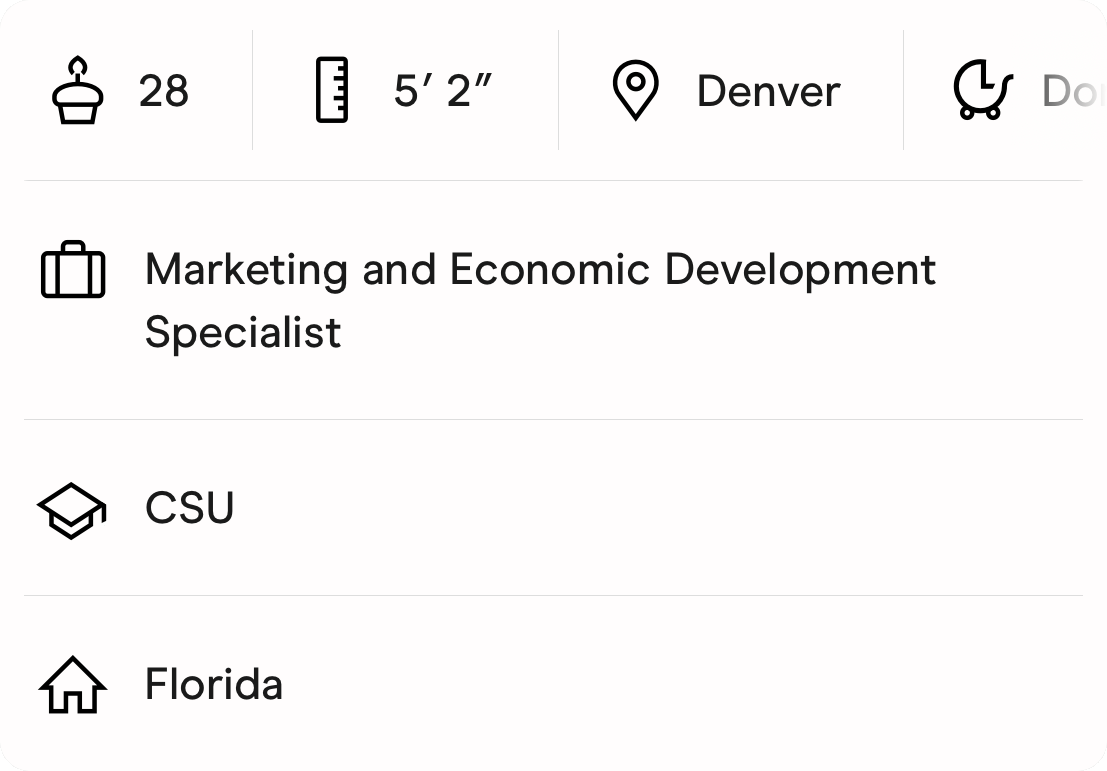The height and width of the screenshot is (771, 1107).
Task: Click the word Development in the job title
Action: pyautogui.click(x=800, y=270)
